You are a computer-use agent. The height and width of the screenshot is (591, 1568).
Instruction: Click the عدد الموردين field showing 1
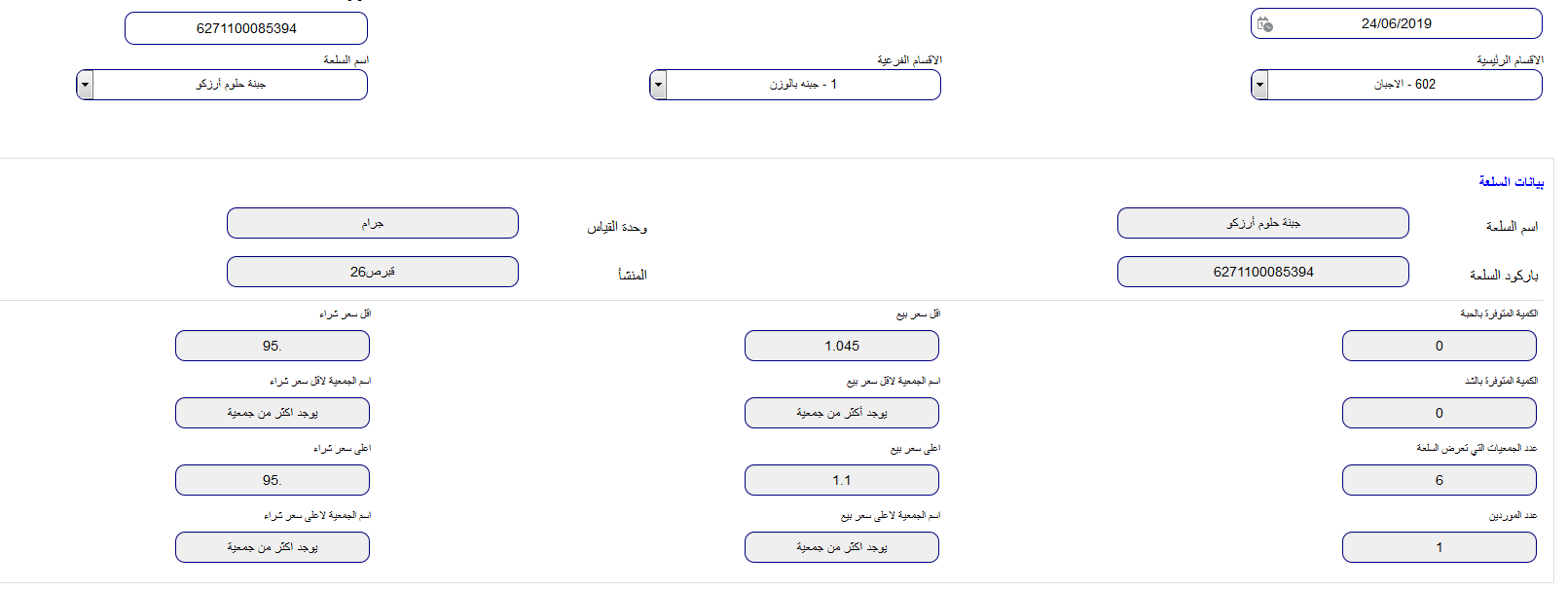[x=1440, y=547]
